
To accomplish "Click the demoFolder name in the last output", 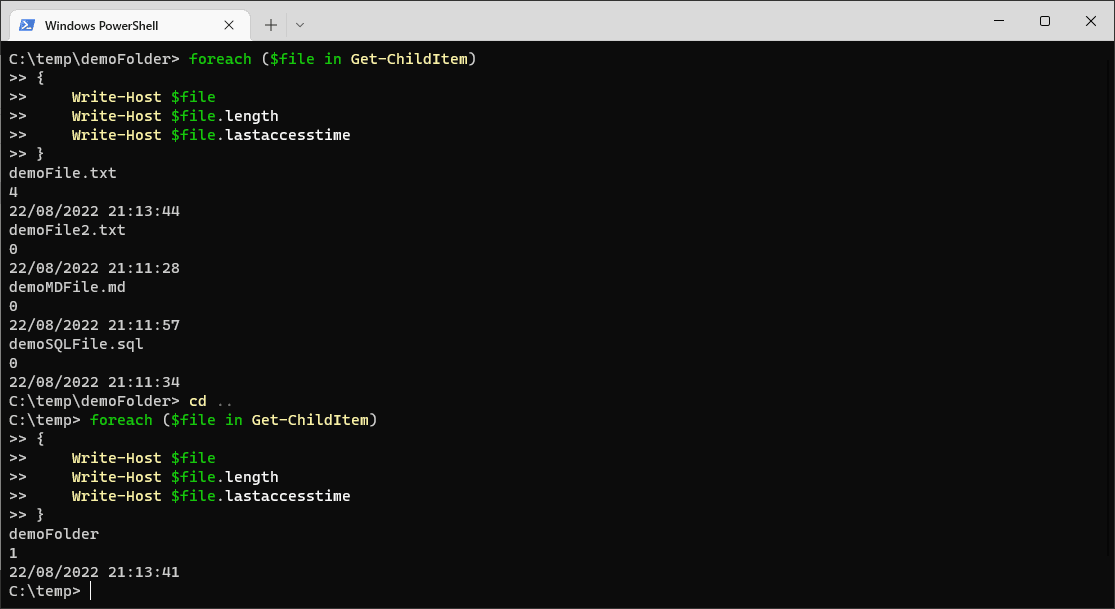I will coord(53,533).
